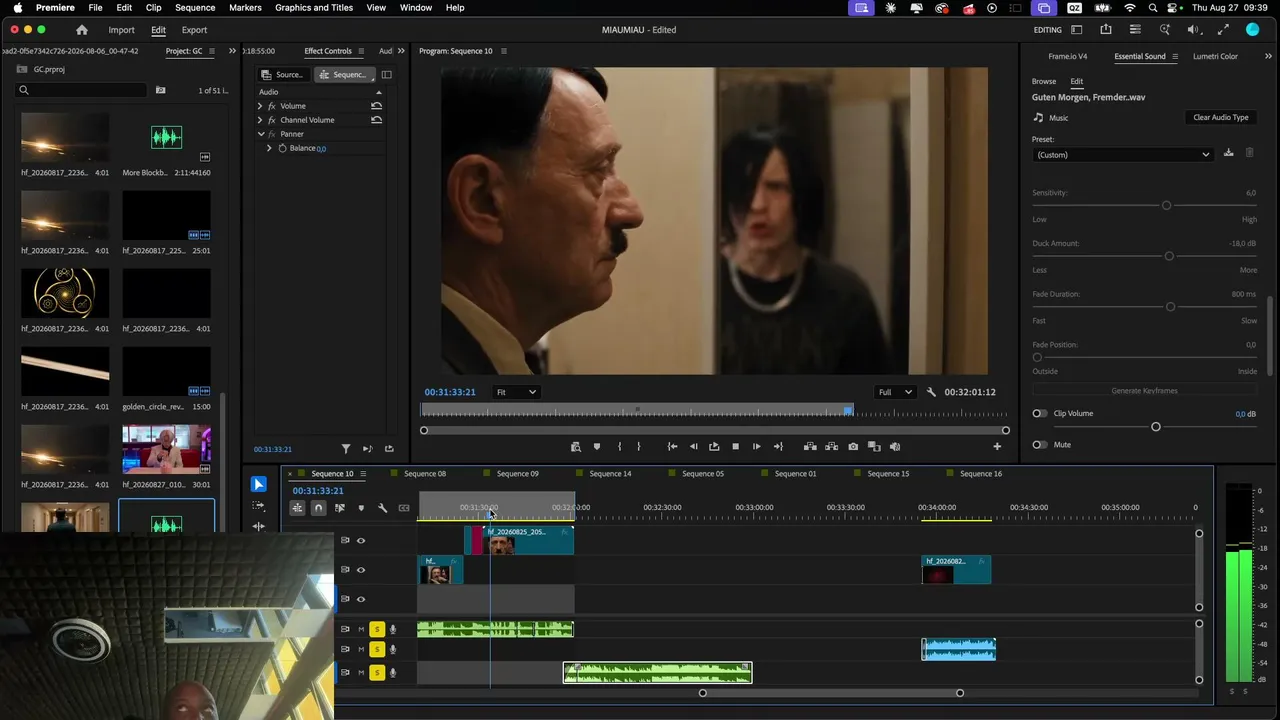Switch to the Export workspace tab
Viewport: 1280px width, 720px height.
pyautogui.click(x=194, y=30)
